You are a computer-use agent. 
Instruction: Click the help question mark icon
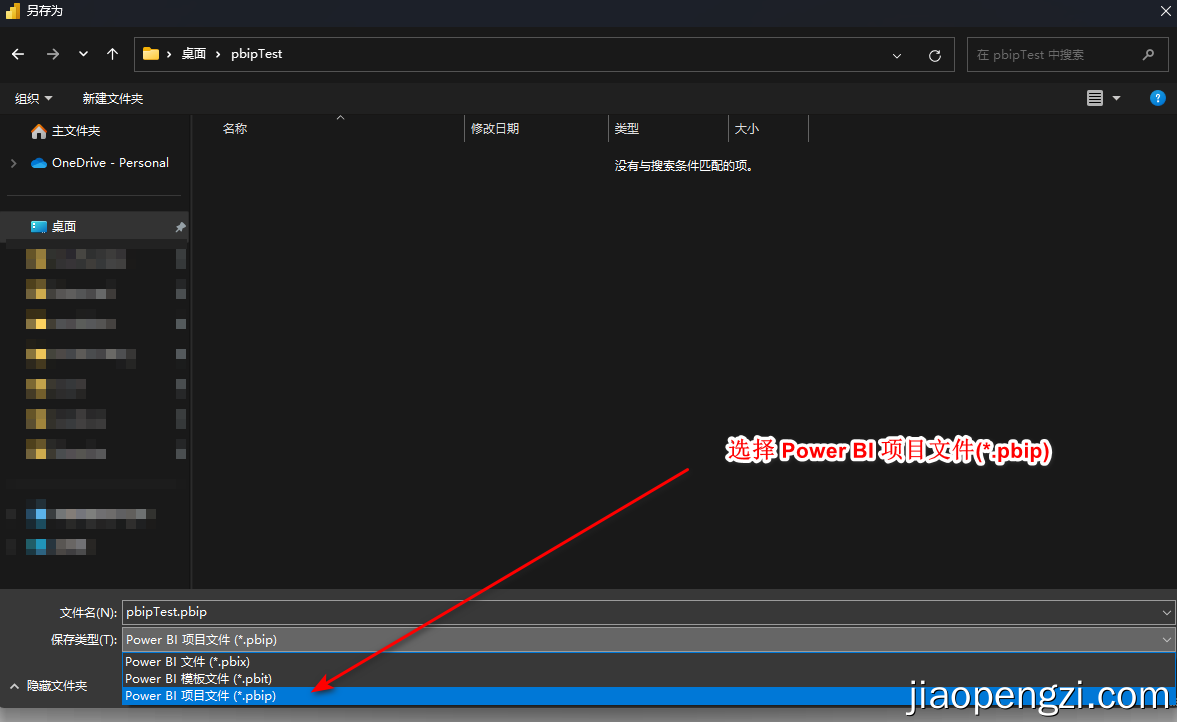coord(1157,98)
